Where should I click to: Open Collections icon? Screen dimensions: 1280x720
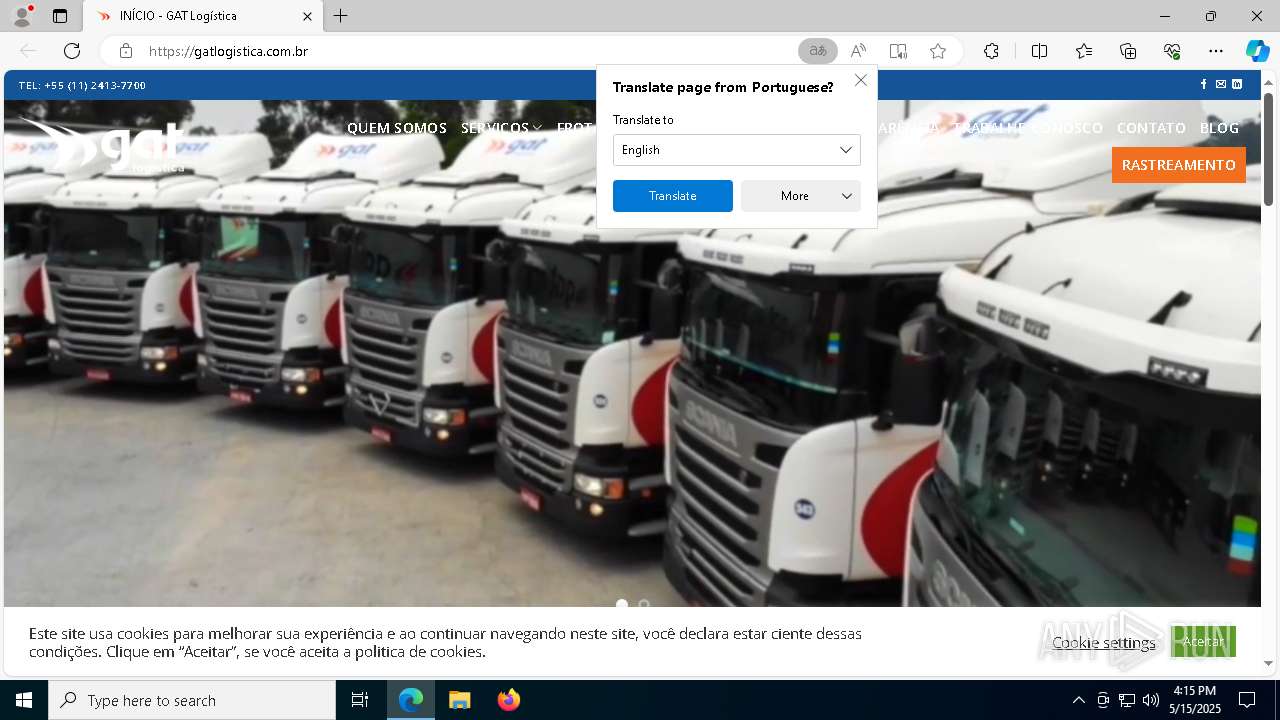coord(1128,51)
